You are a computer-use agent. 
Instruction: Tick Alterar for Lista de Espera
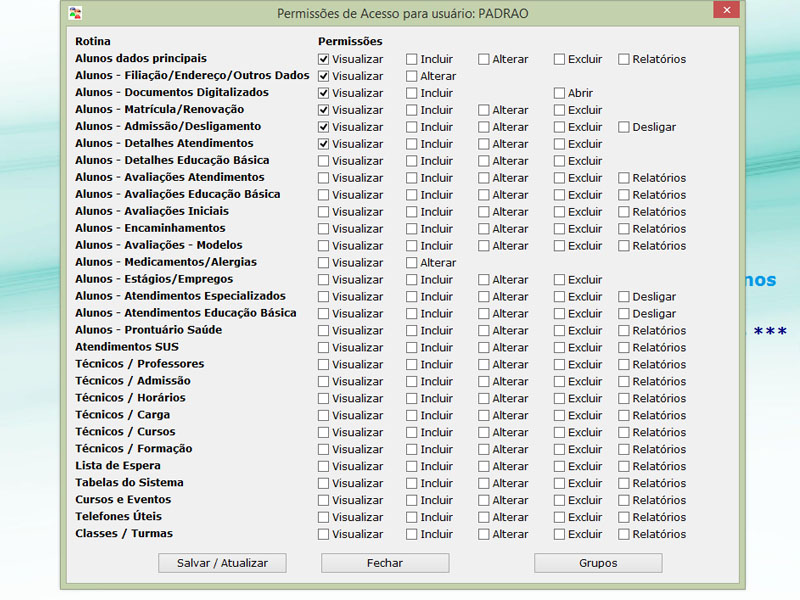tap(484, 466)
